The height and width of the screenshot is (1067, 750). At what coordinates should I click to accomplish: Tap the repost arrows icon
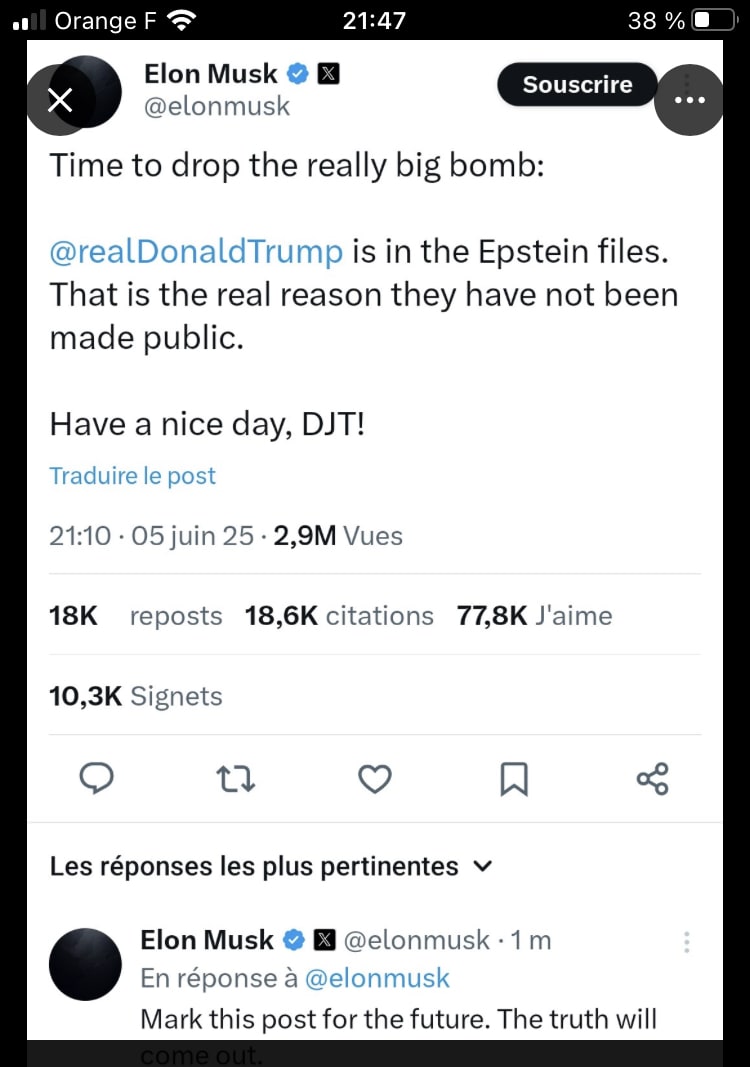click(x=237, y=778)
